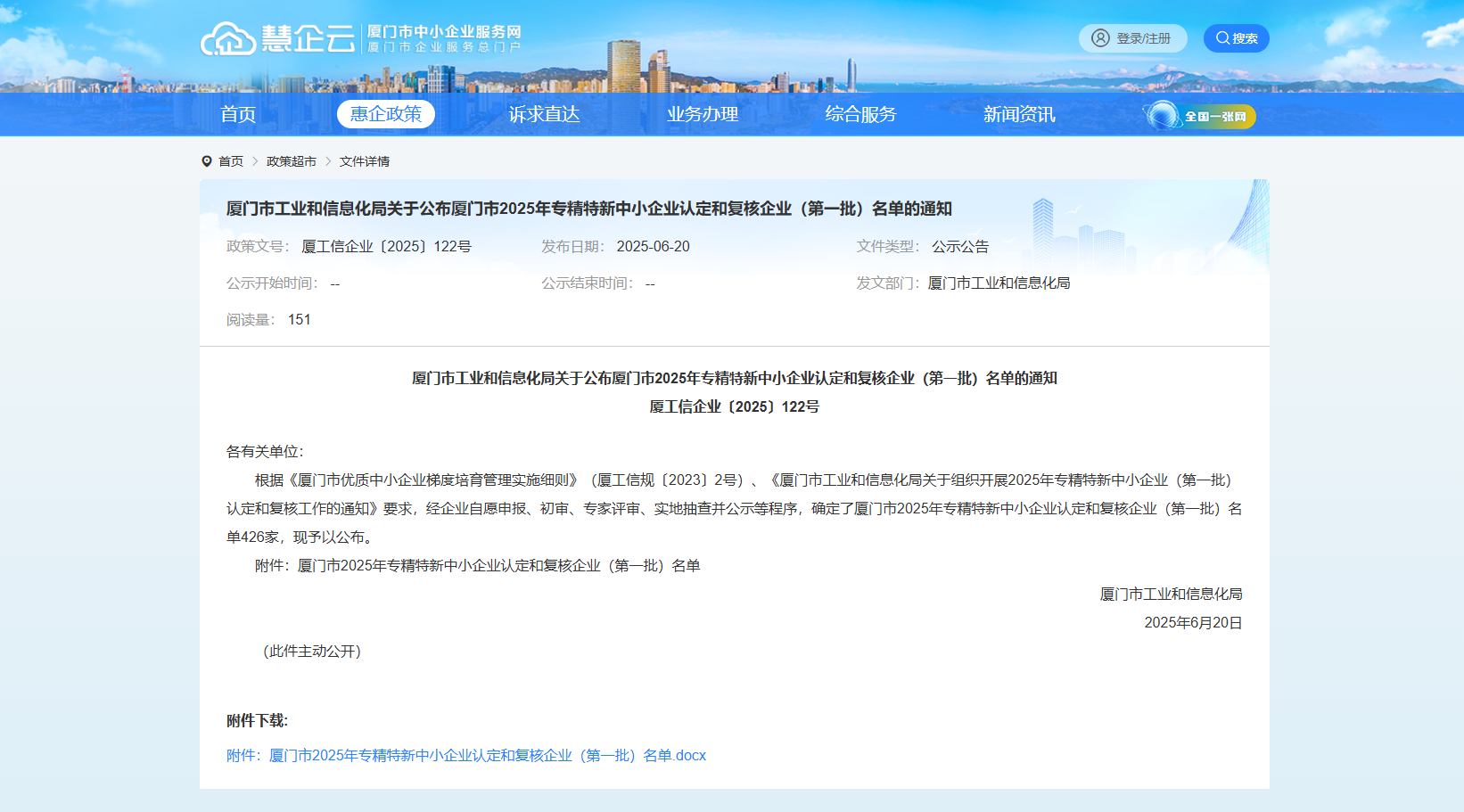Click the 公示开始时间 label
Image resolution: width=1464 pixels, height=812 pixels.
[x=272, y=283]
